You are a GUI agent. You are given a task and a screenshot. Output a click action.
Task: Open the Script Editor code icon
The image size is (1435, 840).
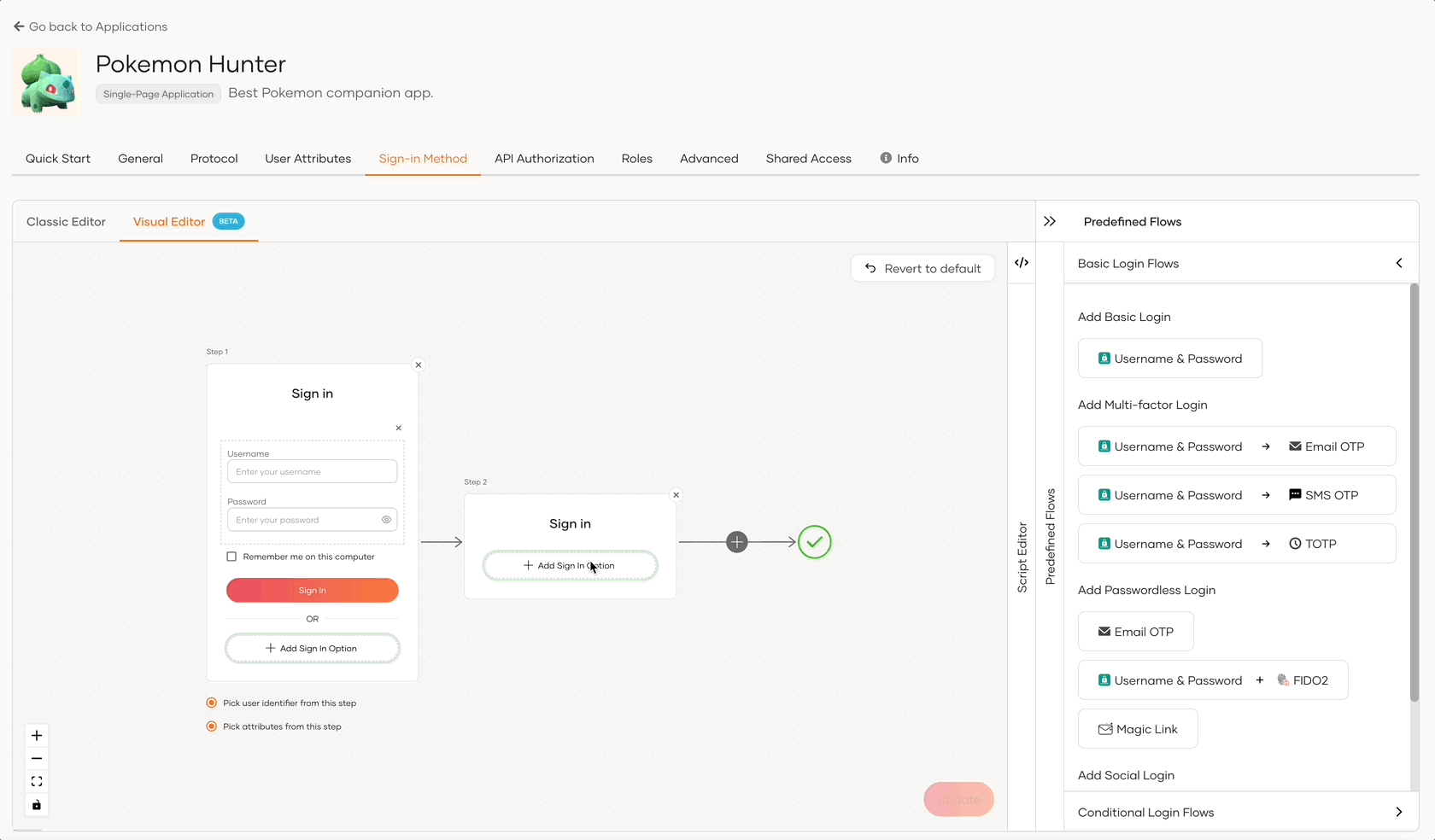tap(1022, 262)
